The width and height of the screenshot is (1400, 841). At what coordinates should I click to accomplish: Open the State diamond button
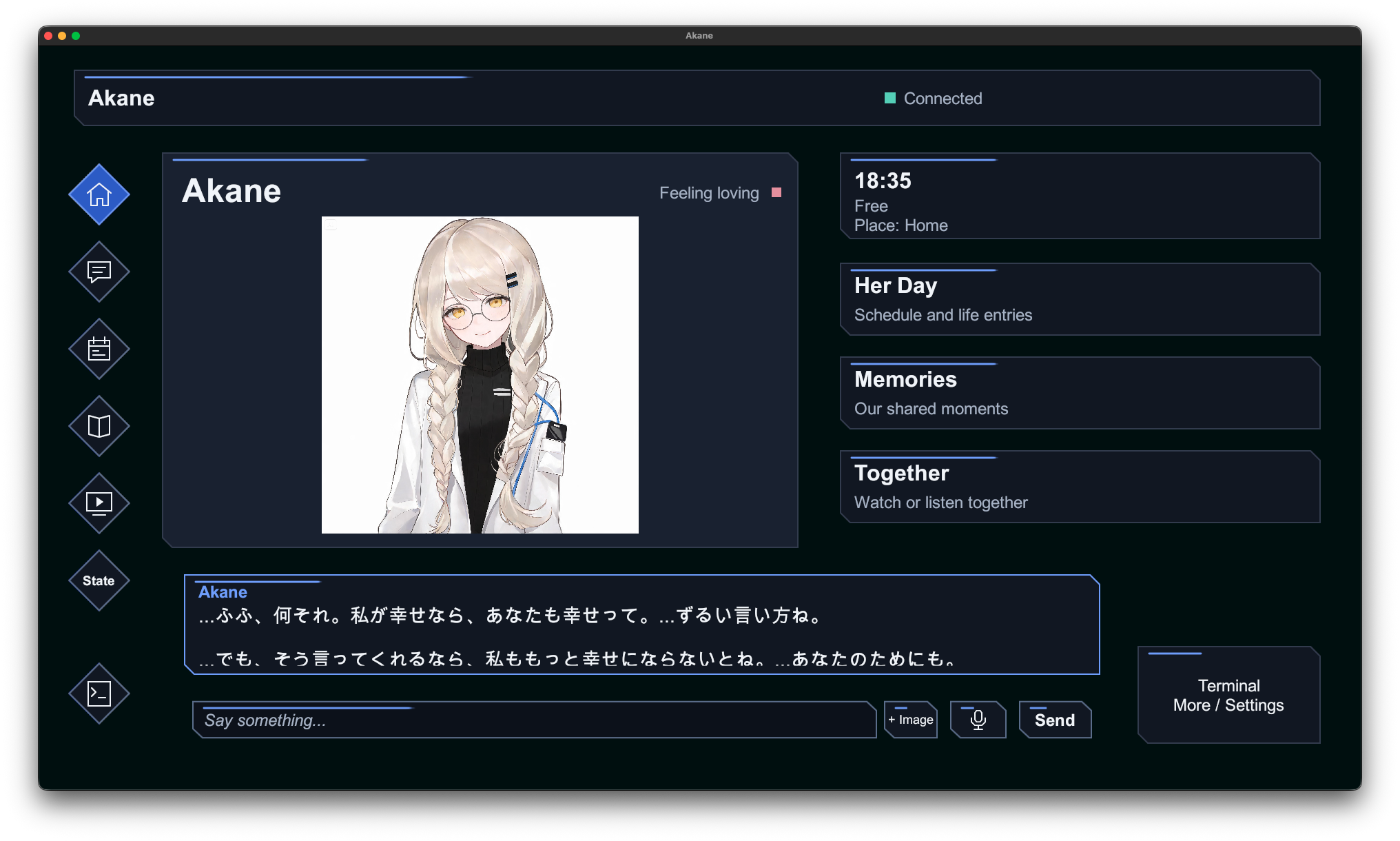pyautogui.click(x=99, y=580)
